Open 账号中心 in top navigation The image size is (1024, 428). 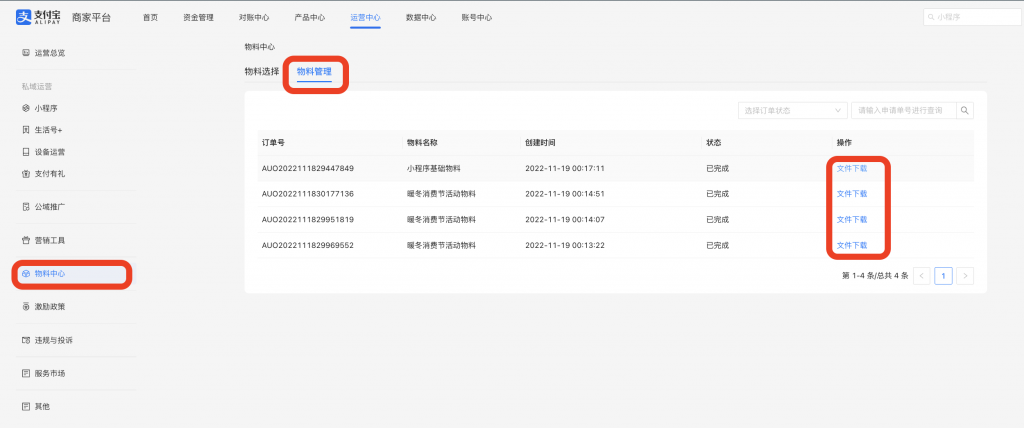[x=477, y=18]
